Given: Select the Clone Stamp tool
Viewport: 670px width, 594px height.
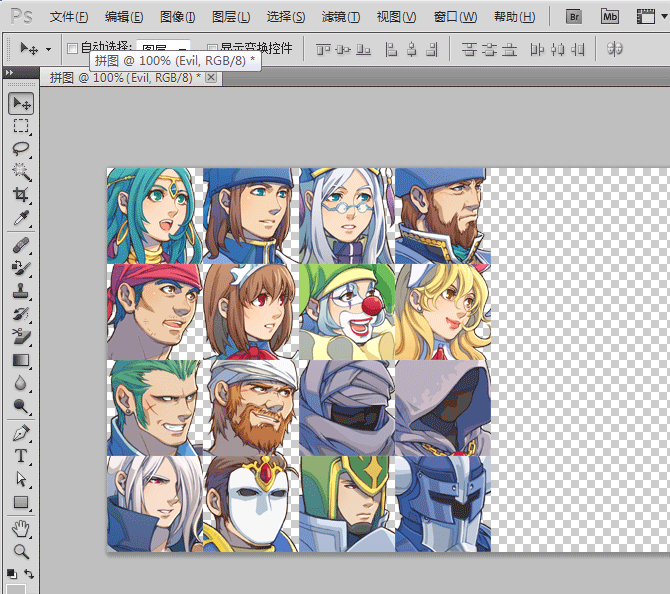Looking at the screenshot, I should 20,291.
